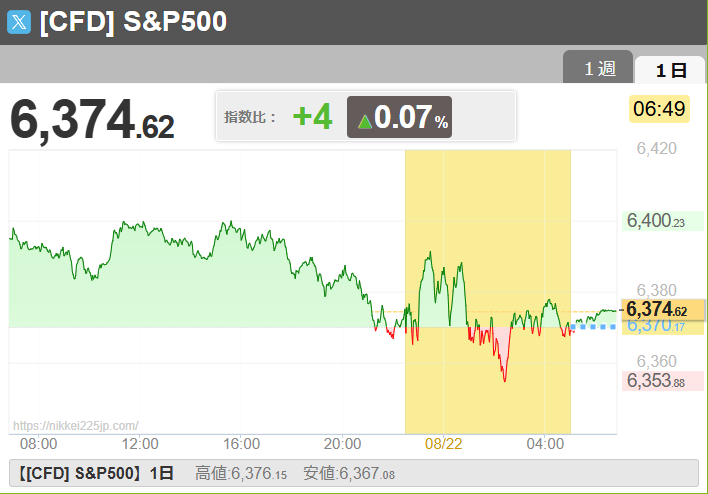Click the current price 6,374.62 headline
The image size is (708, 494).
92,120
